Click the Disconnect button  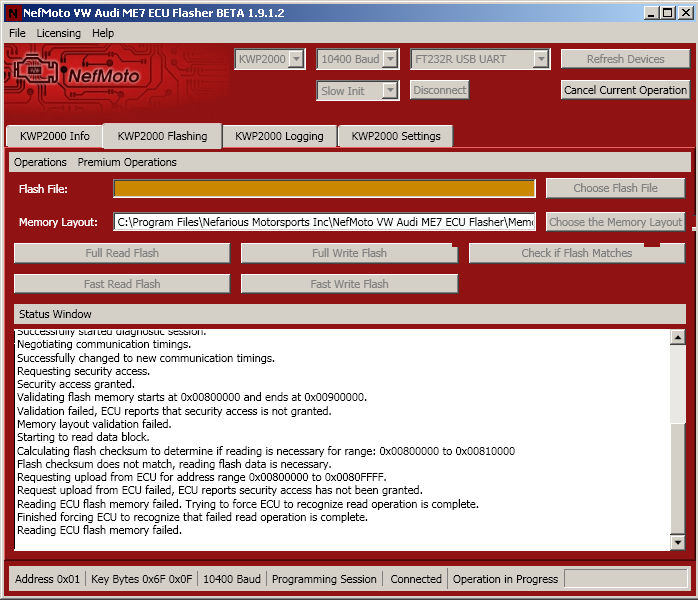tap(439, 90)
